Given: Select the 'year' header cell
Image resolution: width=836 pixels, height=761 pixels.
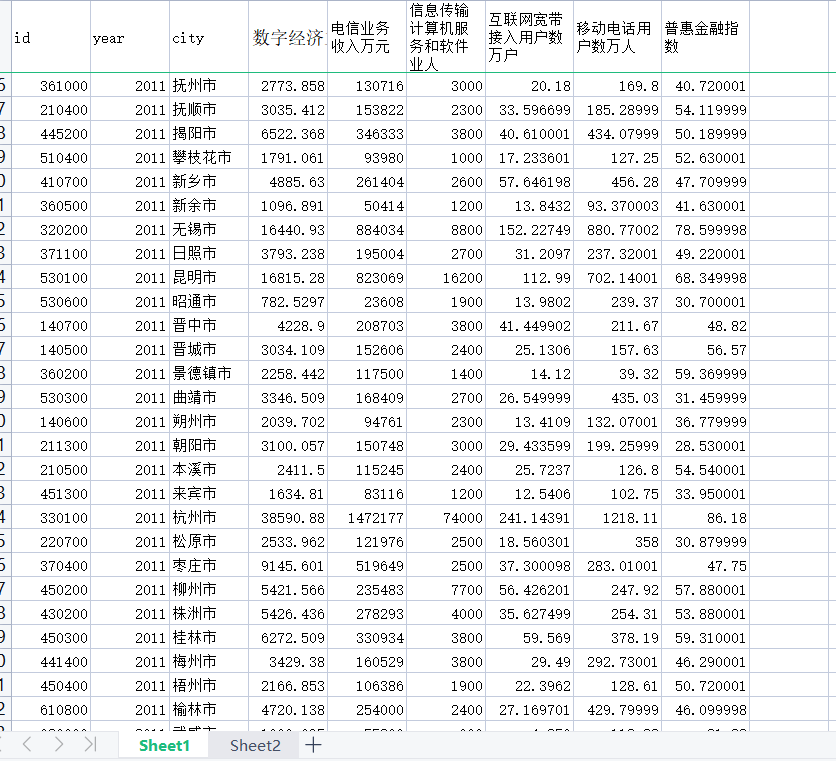Looking at the screenshot, I should pos(130,37).
